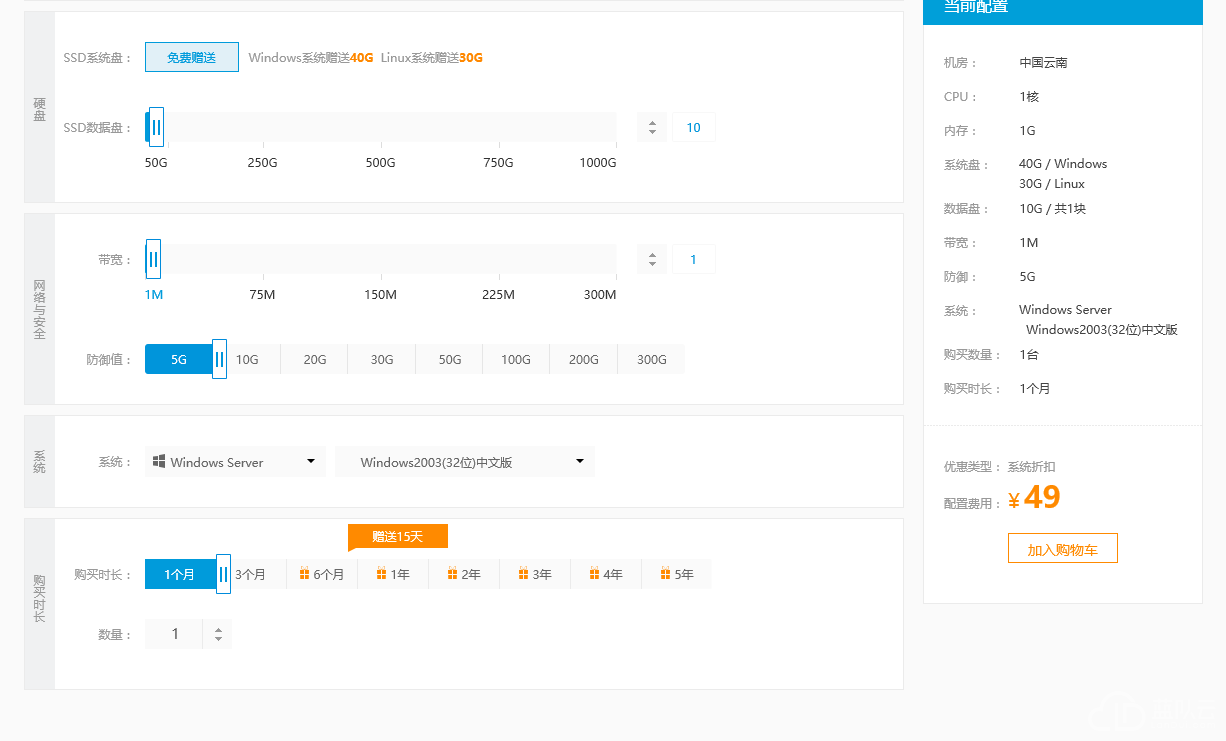The height and width of the screenshot is (741, 1226).
Task: Click the SSD data disk size stepper arrows
Action: (x=652, y=128)
